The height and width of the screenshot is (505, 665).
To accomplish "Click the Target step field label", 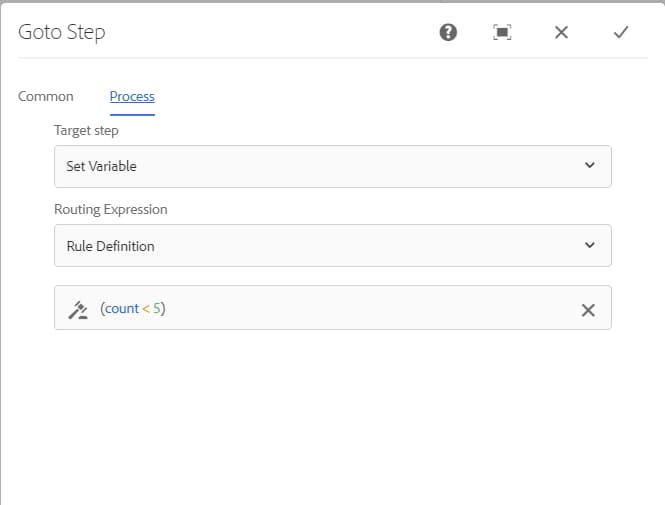I will [x=86, y=130].
